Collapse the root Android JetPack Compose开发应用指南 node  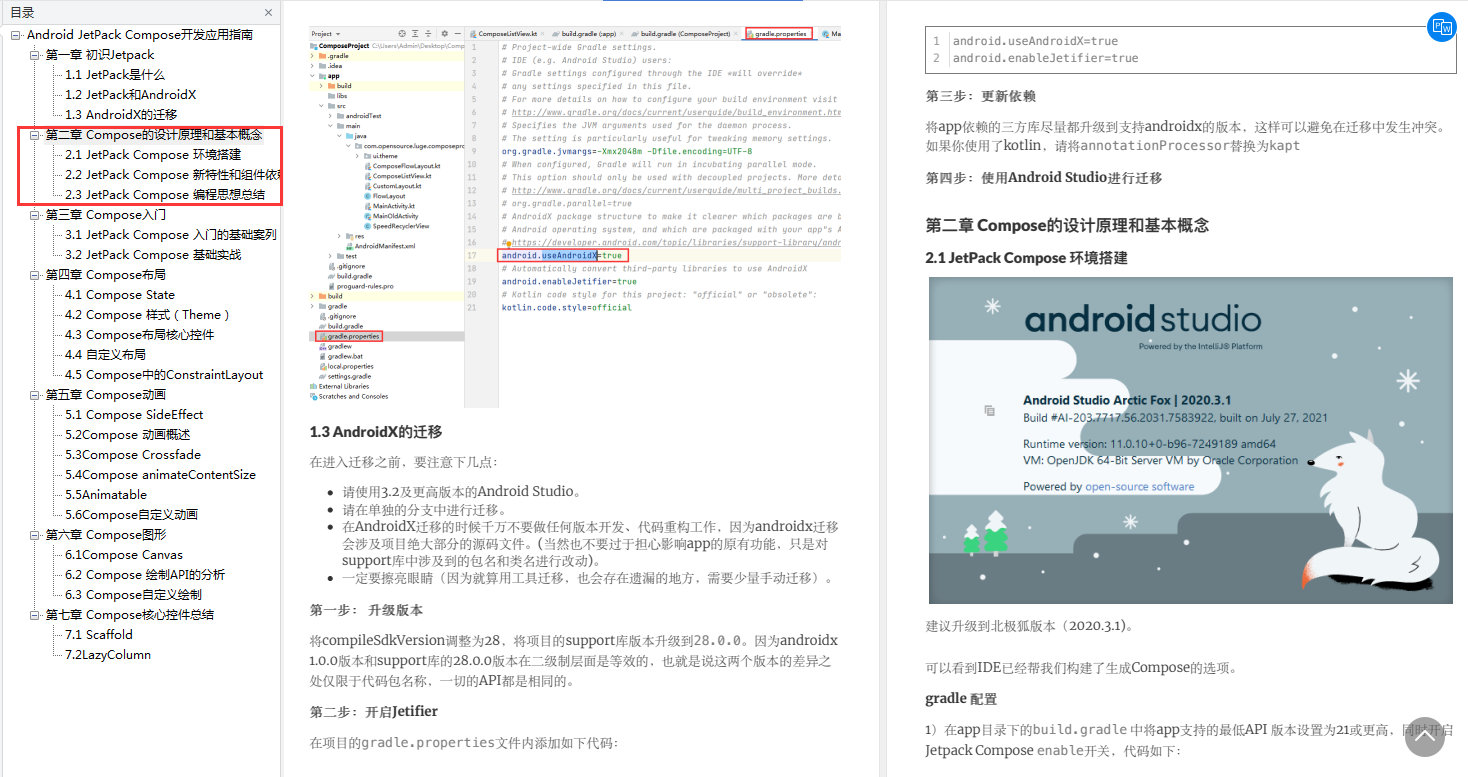pyautogui.click(x=16, y=35)
